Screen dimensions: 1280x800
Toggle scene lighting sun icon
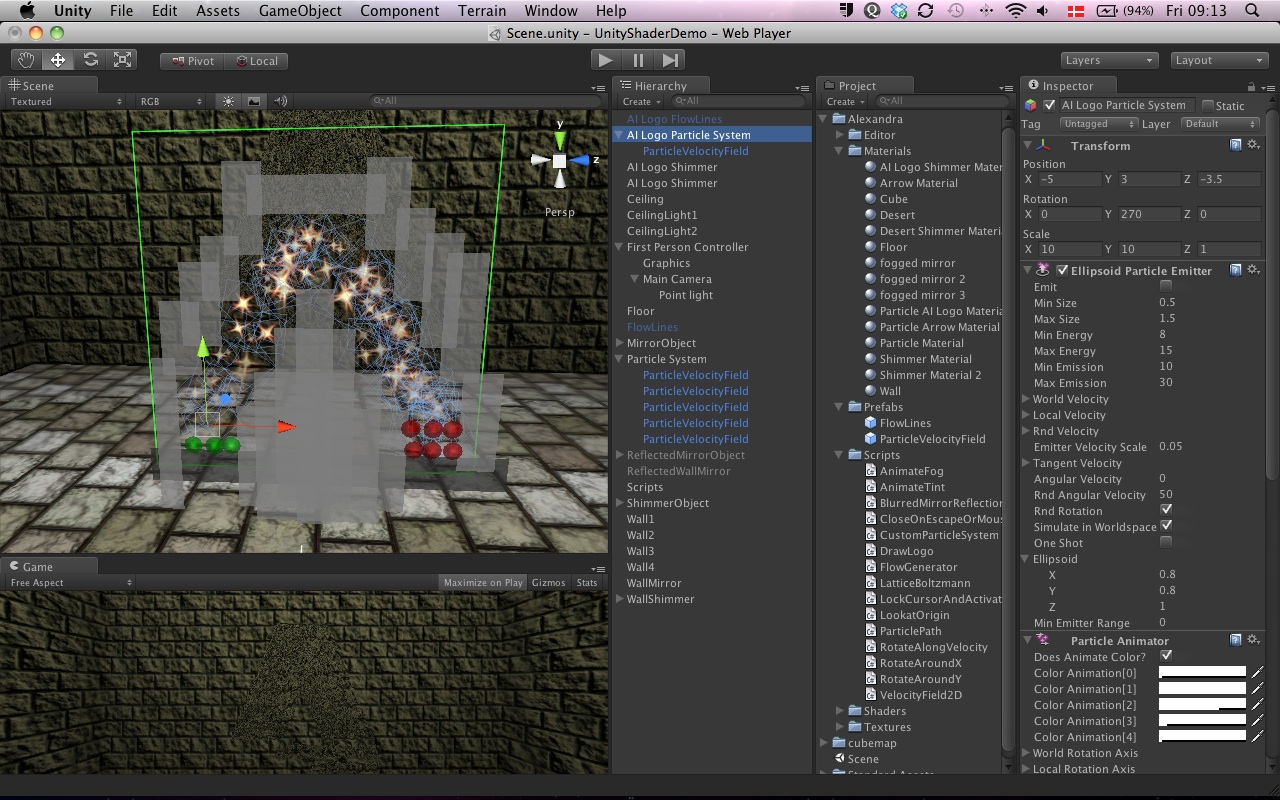point(228,101)
